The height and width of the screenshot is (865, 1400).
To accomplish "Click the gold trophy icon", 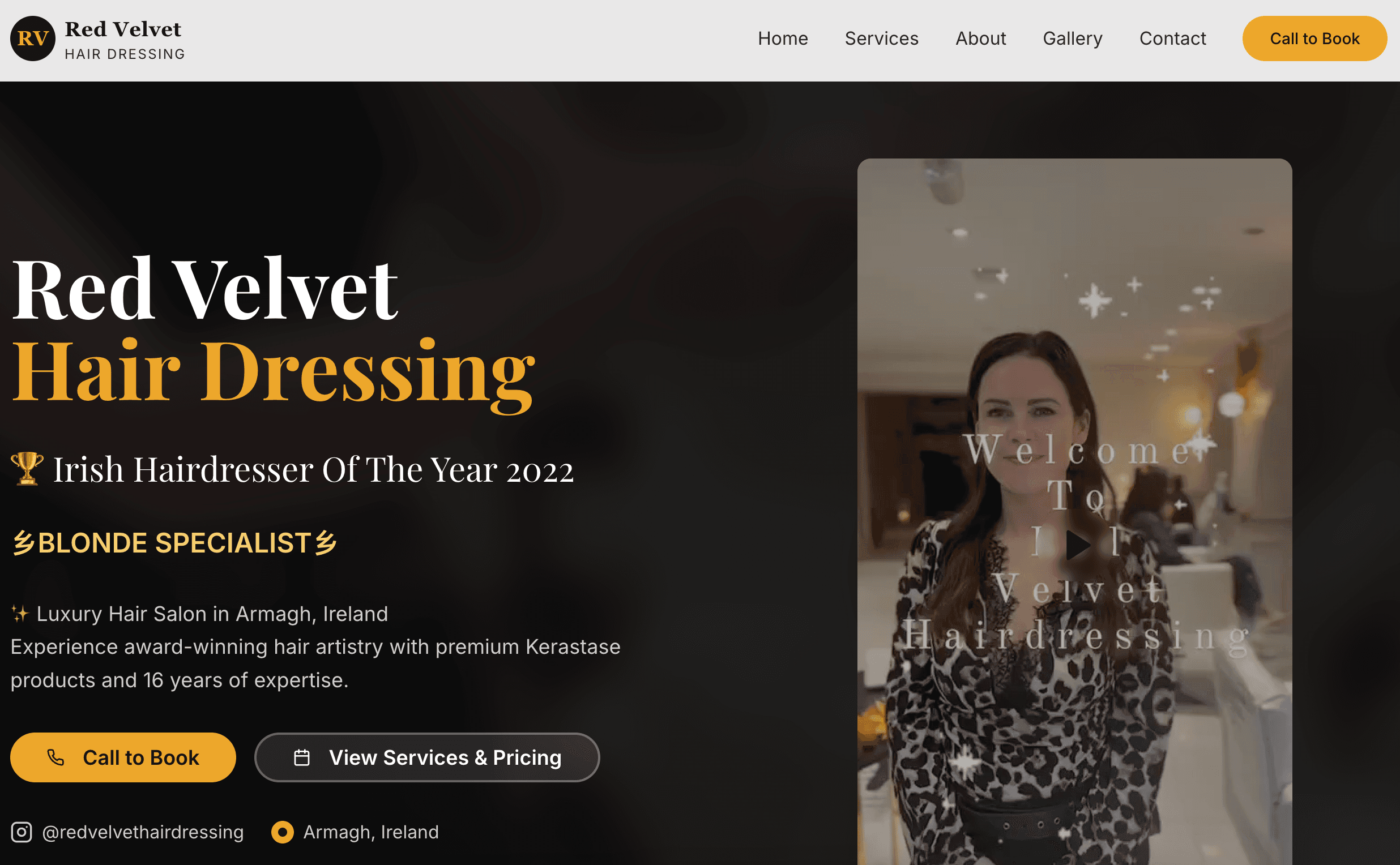I will pos(27,469).
